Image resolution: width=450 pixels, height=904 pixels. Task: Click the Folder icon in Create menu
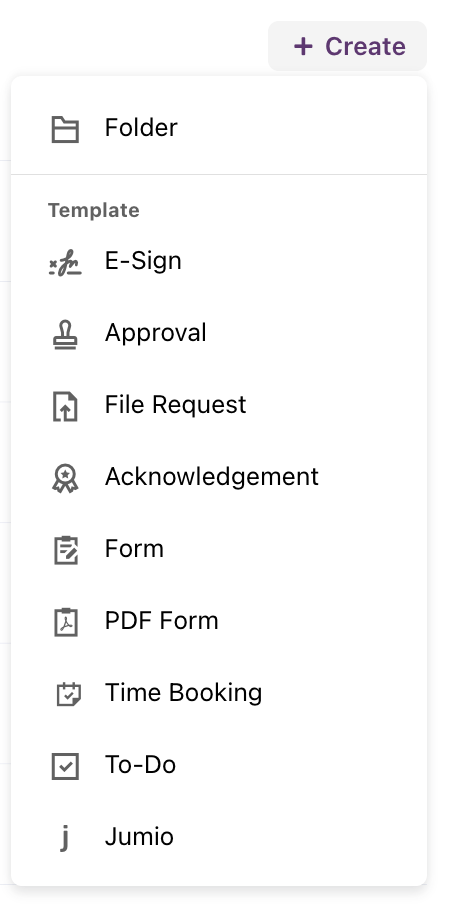pyautogui.click(x=65, y=129)
